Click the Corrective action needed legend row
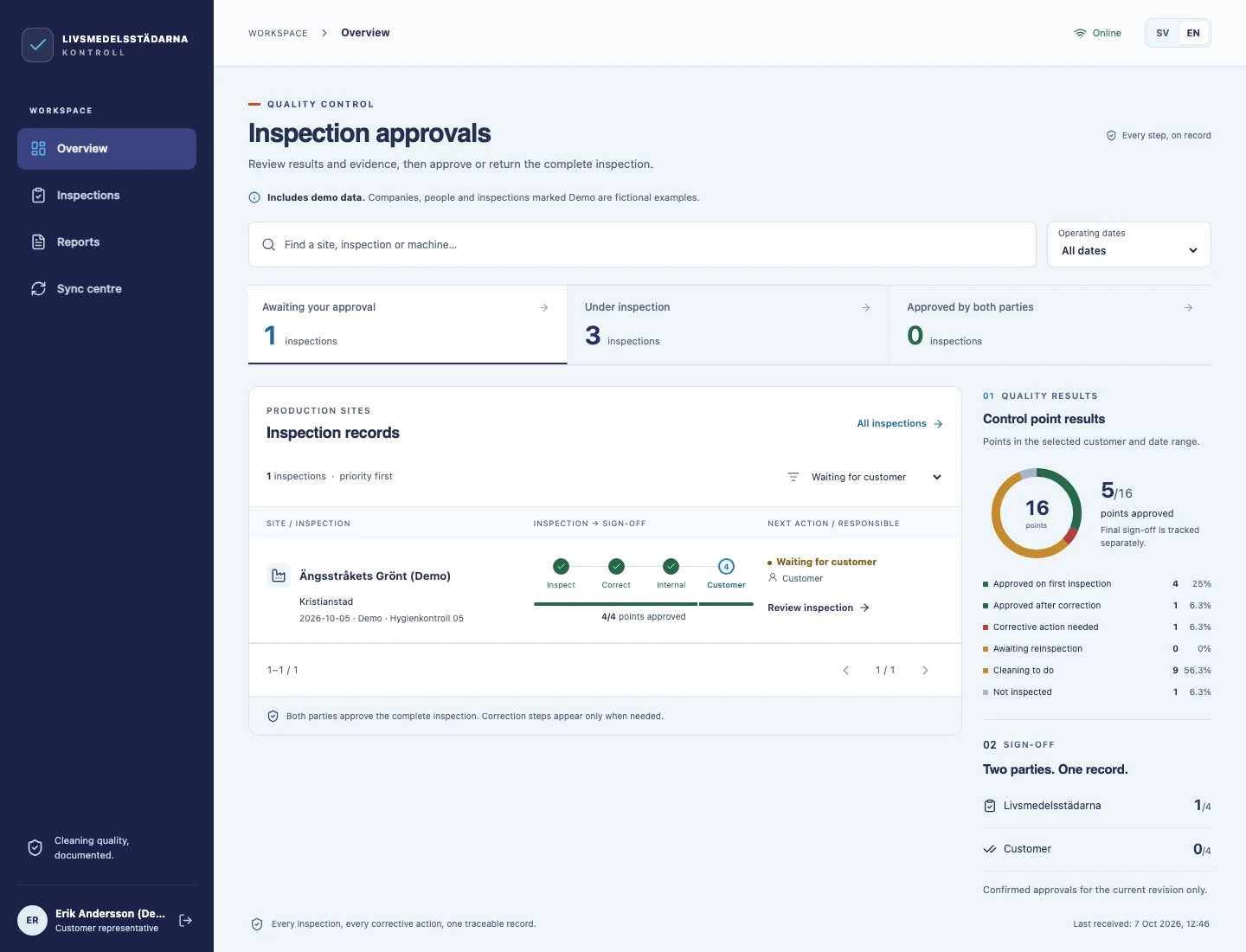 [x=1097, y=627]
